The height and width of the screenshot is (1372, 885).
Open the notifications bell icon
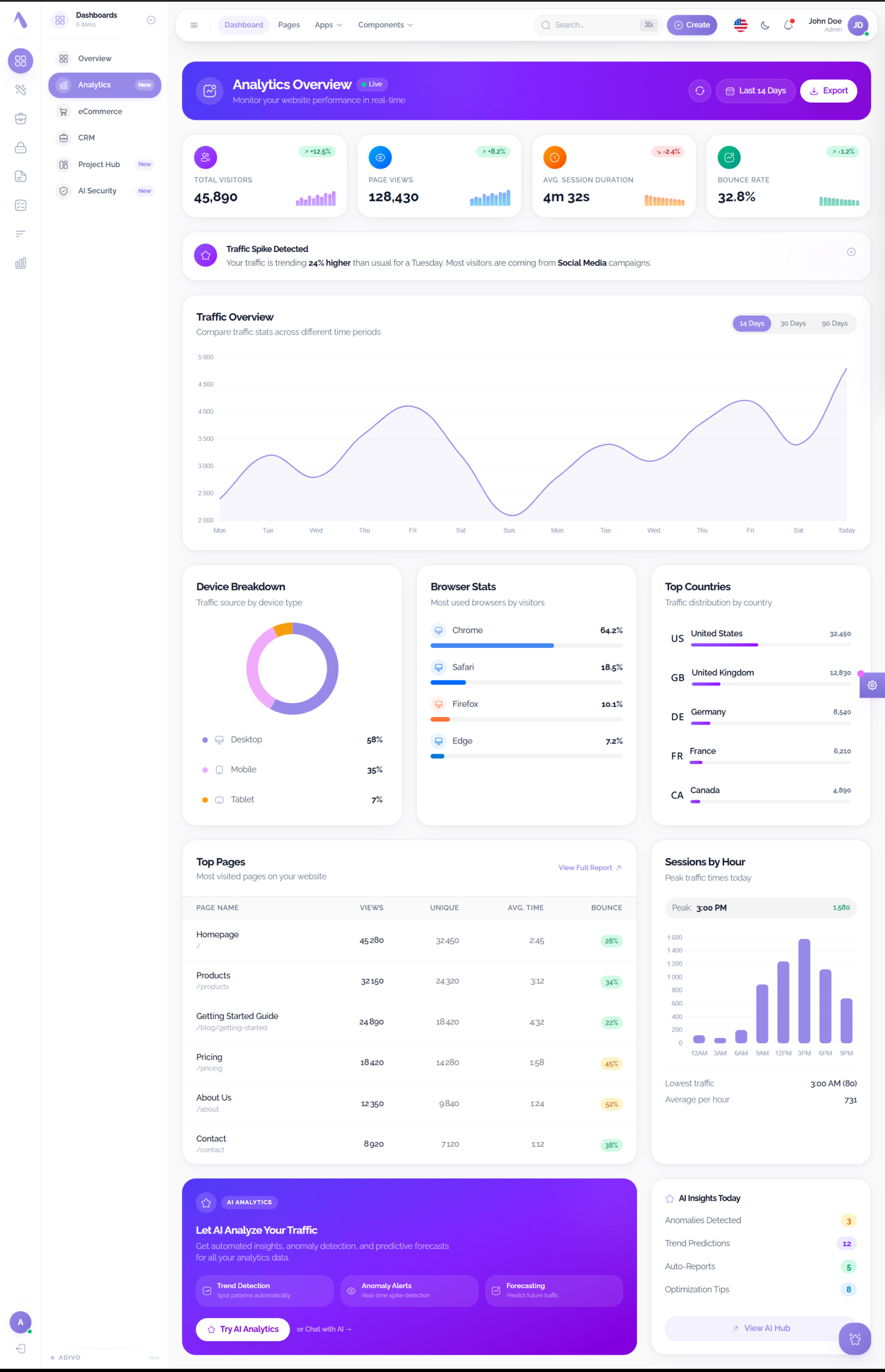[788, 25]
